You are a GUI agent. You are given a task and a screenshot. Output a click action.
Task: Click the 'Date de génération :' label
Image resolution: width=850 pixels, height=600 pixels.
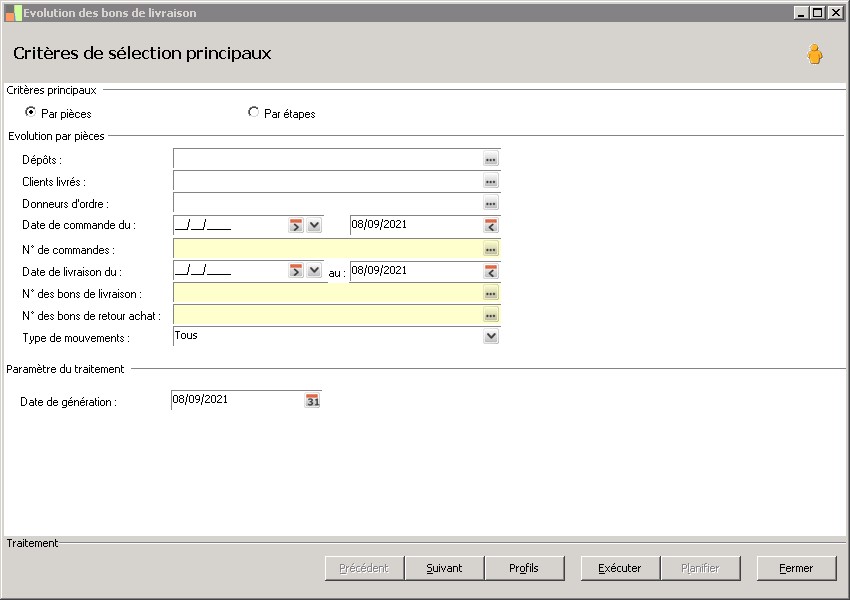point(68,402)
